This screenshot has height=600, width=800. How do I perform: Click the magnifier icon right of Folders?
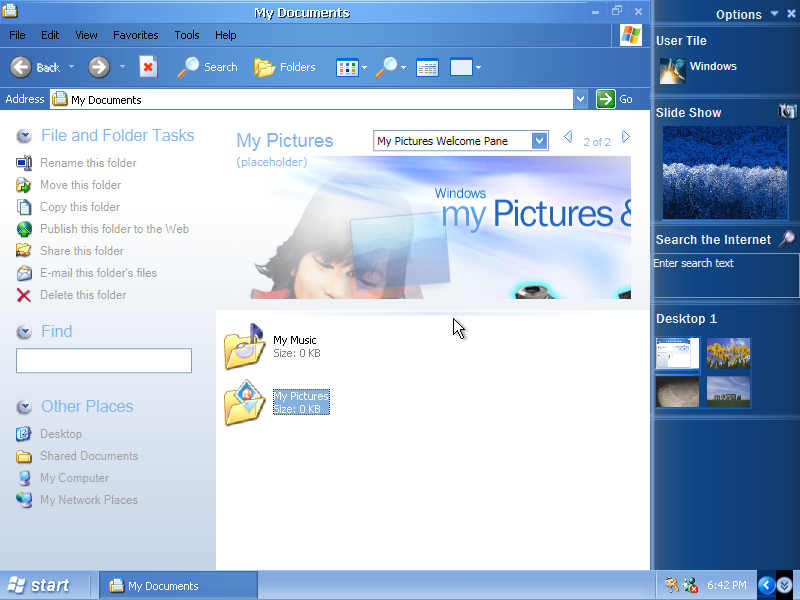point(387,67)
